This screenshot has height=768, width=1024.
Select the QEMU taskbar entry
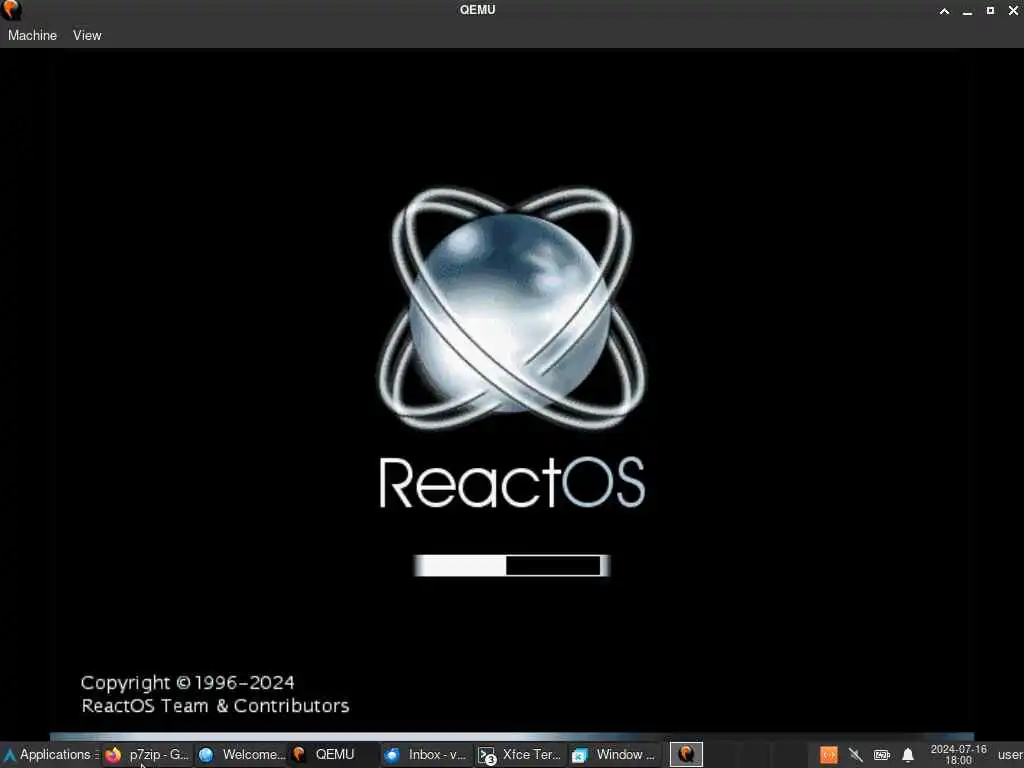click(334, 755)
